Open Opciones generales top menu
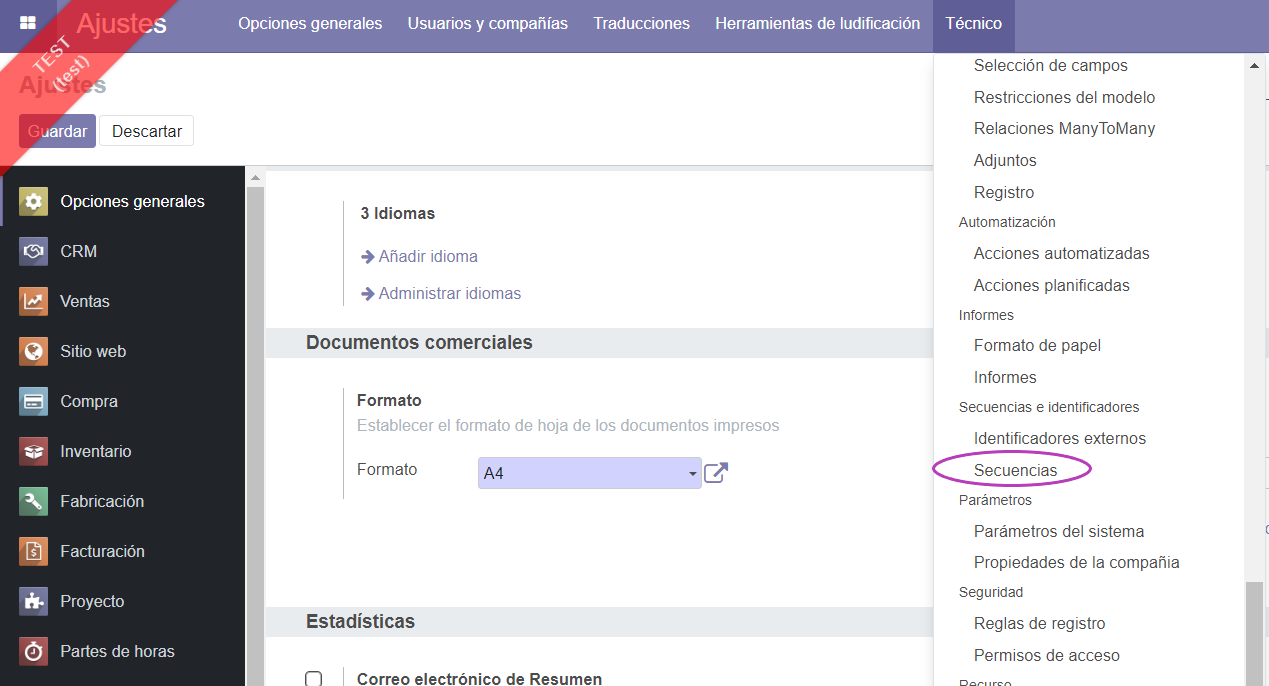Image resolution: width=1269 pixels, height=686 pixels. pos(310,24)
